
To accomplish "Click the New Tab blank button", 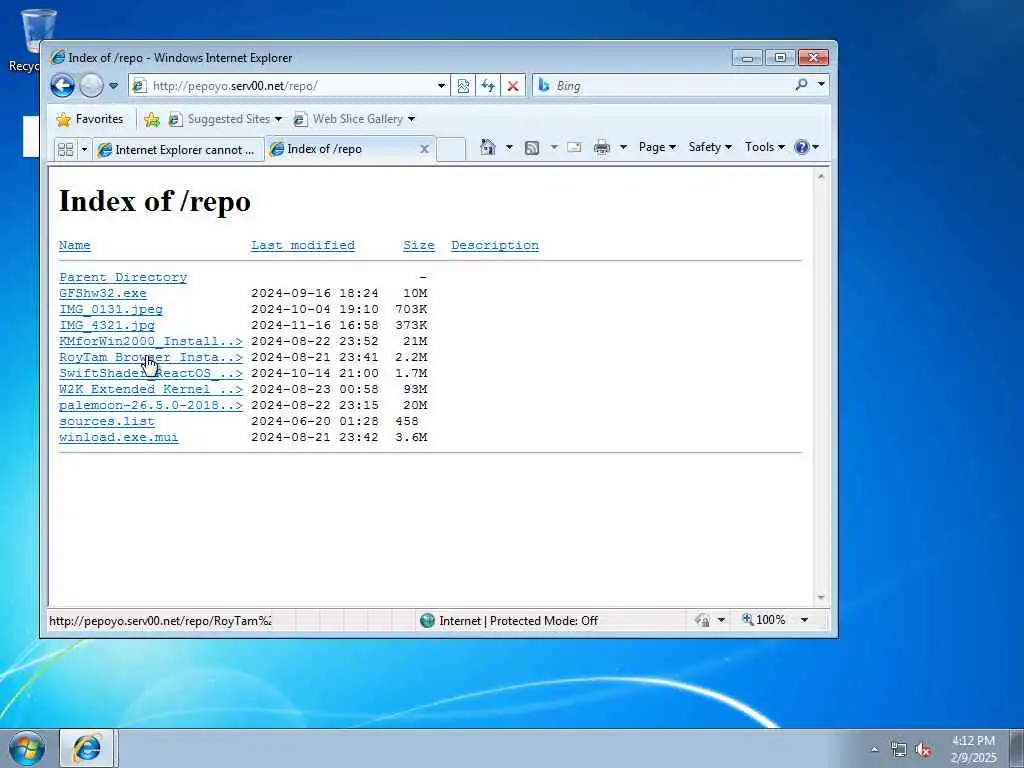I will [x=451, y=149].
